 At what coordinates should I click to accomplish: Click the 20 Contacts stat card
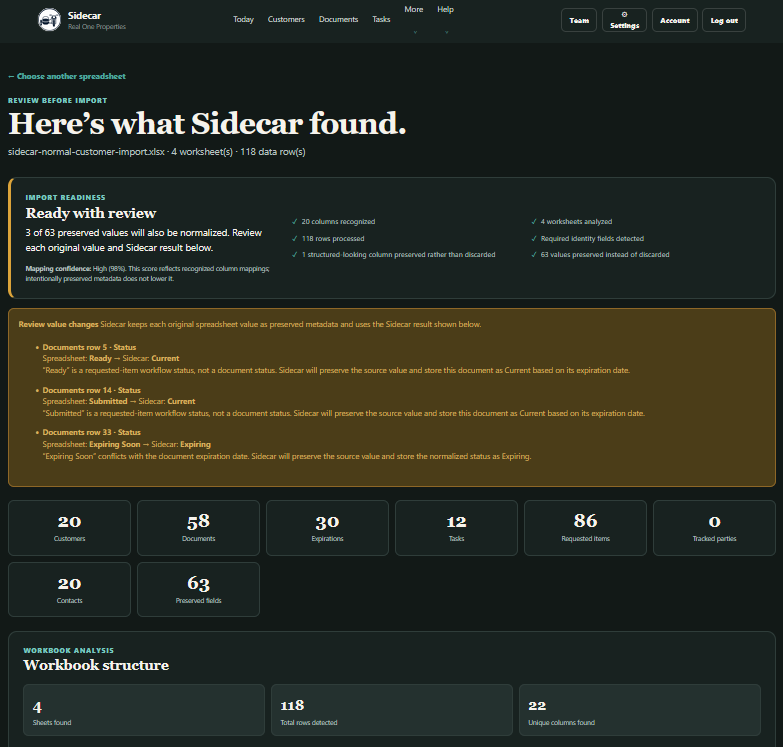coord(69,590)
